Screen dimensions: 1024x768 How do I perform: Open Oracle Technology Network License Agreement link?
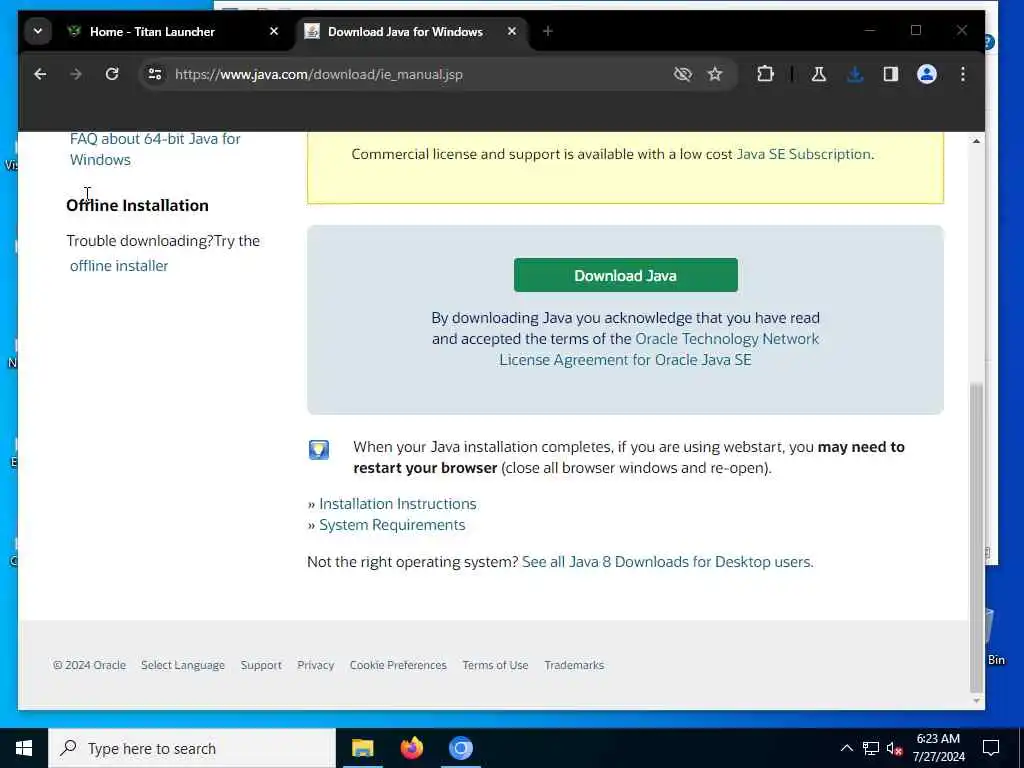coord(660,349)
